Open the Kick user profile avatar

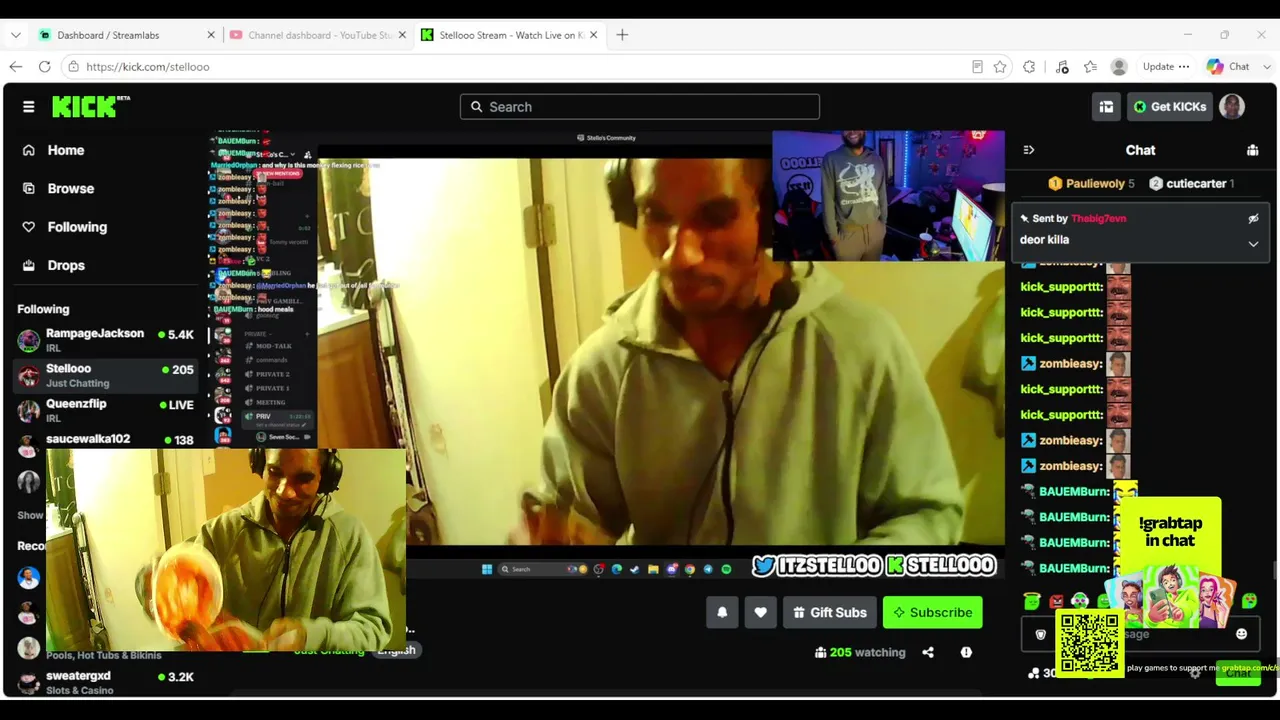(1232, 107)
